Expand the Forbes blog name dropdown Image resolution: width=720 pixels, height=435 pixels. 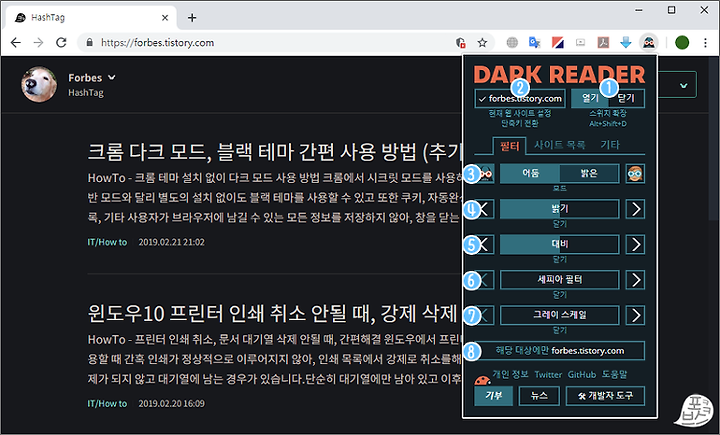click(112, 78)
